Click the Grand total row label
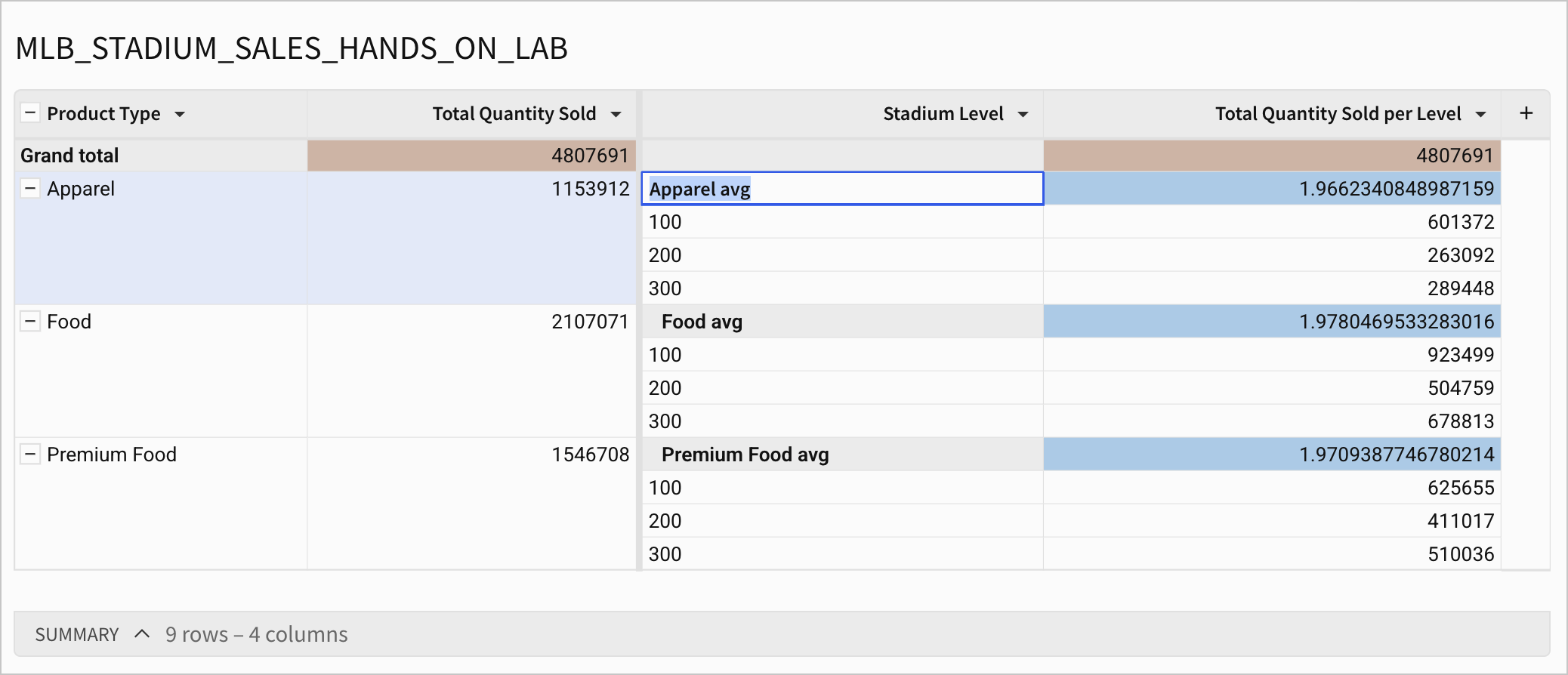This screenshot has height=675, width=1568. coord(69,156)
